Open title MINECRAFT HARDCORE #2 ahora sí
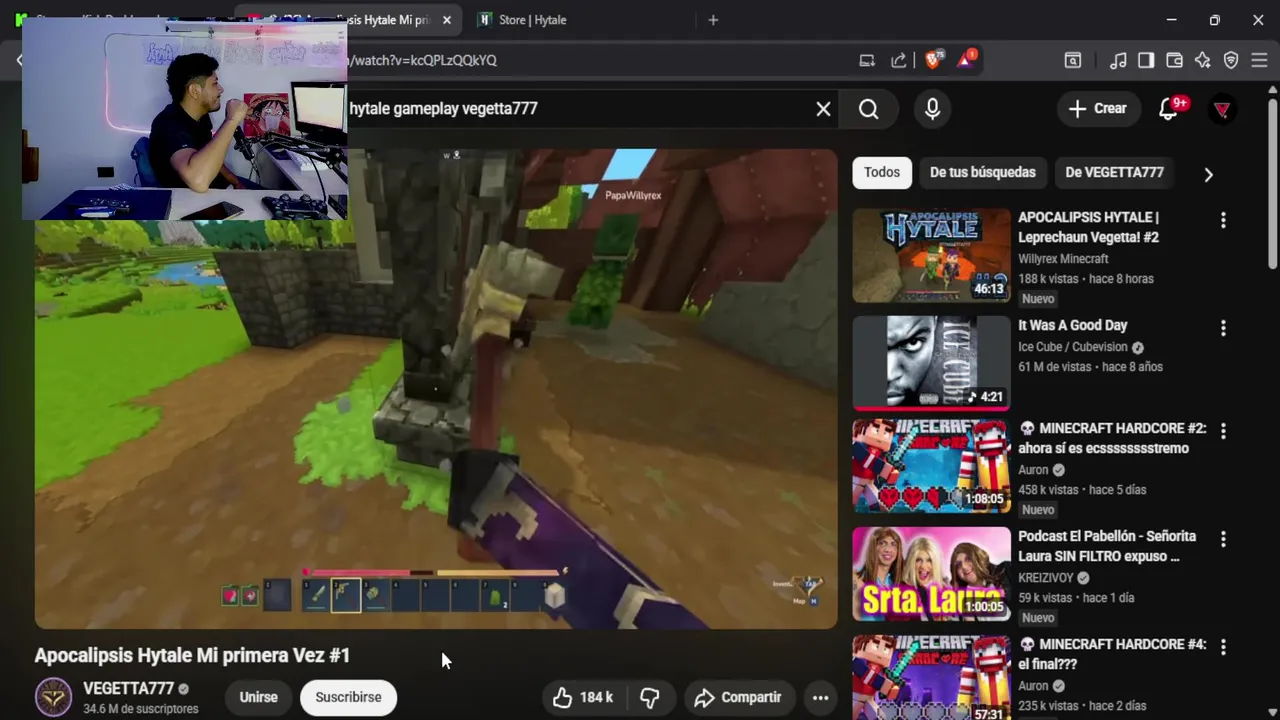The image size is (1280, 720). 1112,438
